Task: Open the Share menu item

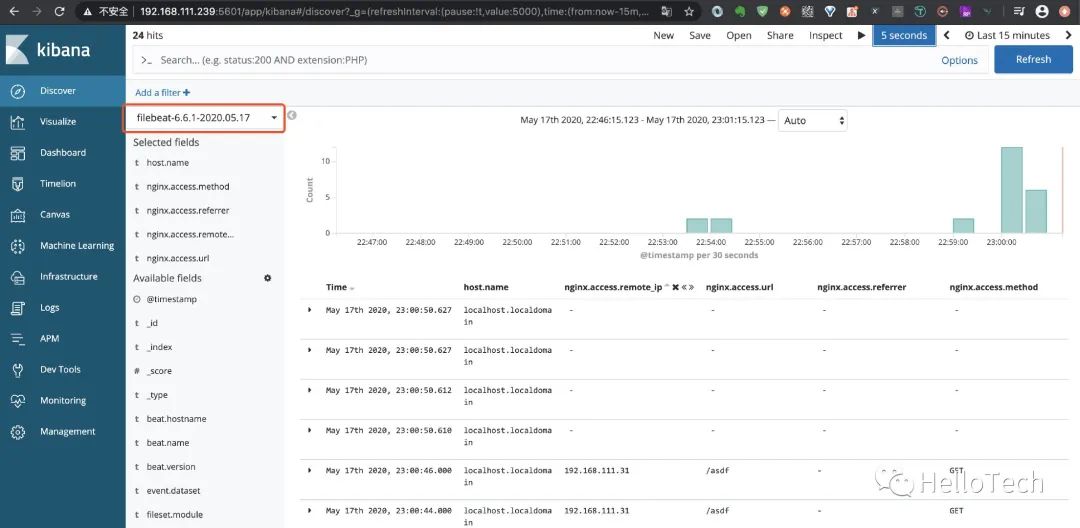Action: click(x=780, y=35)
